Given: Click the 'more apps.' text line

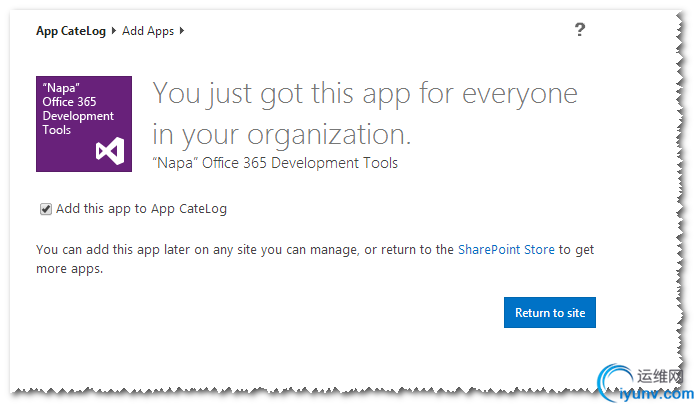Looking at the screenshot, I should coord(70,268).
